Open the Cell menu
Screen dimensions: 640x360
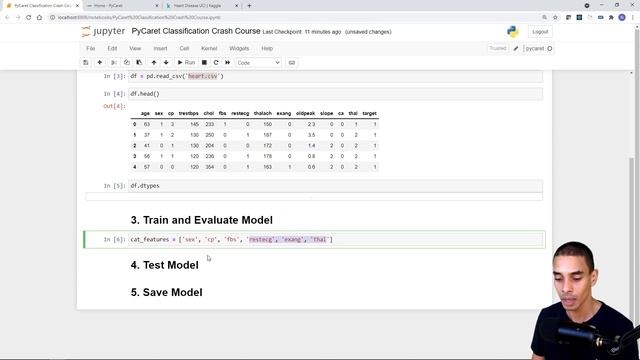[x=184, y=48]
